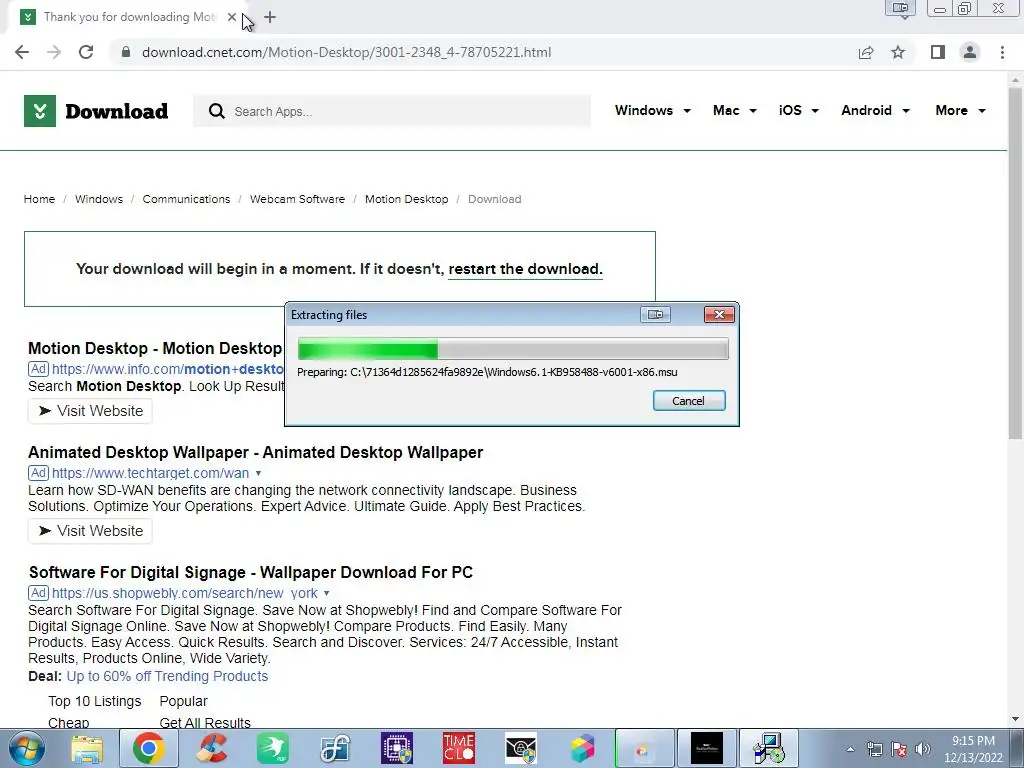Open Communications breadcrumb link
1024x768 pixels.
pos(186,199)
